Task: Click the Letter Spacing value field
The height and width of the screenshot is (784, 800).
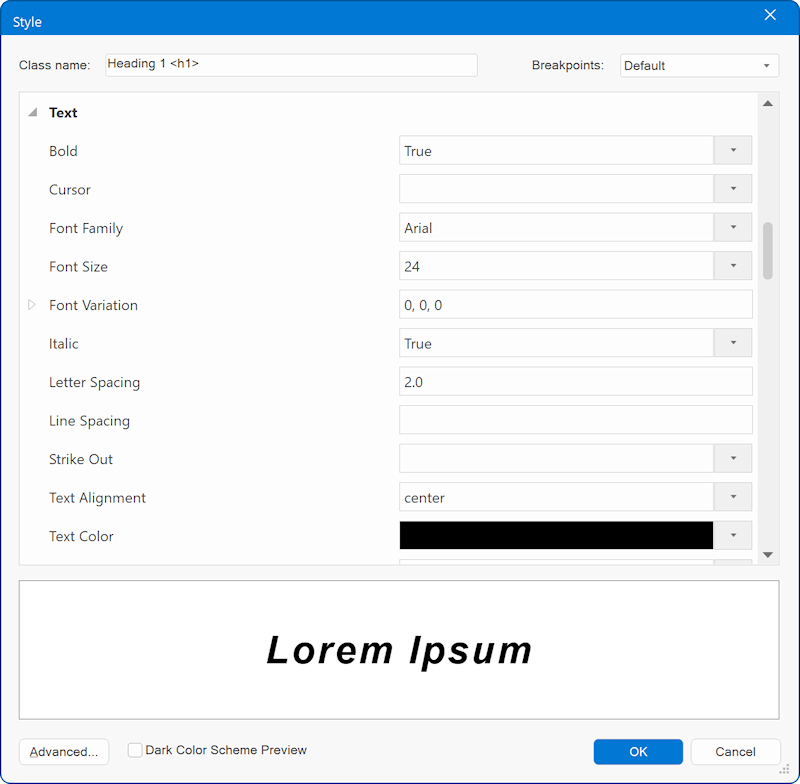Action: click(x=575, y=382)
